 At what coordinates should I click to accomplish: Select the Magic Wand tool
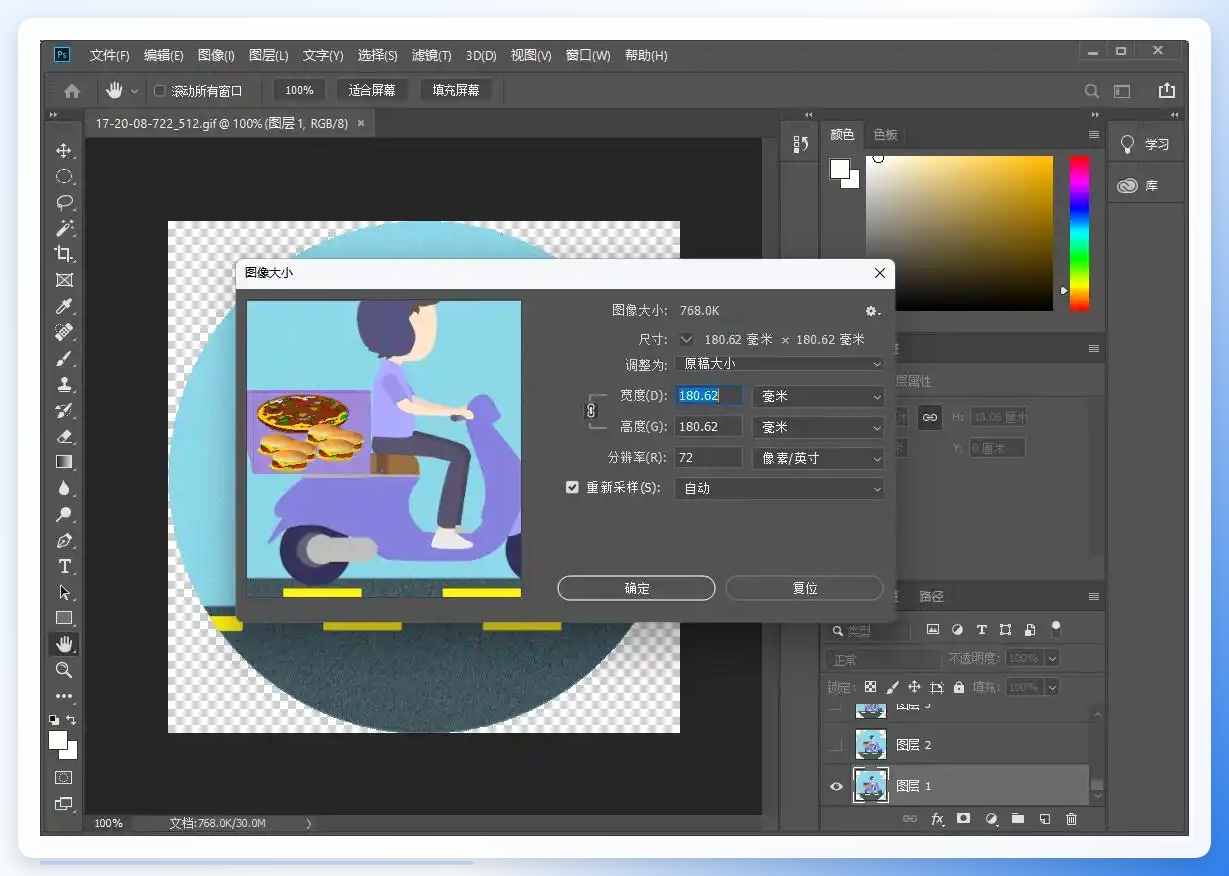point(64,228)
